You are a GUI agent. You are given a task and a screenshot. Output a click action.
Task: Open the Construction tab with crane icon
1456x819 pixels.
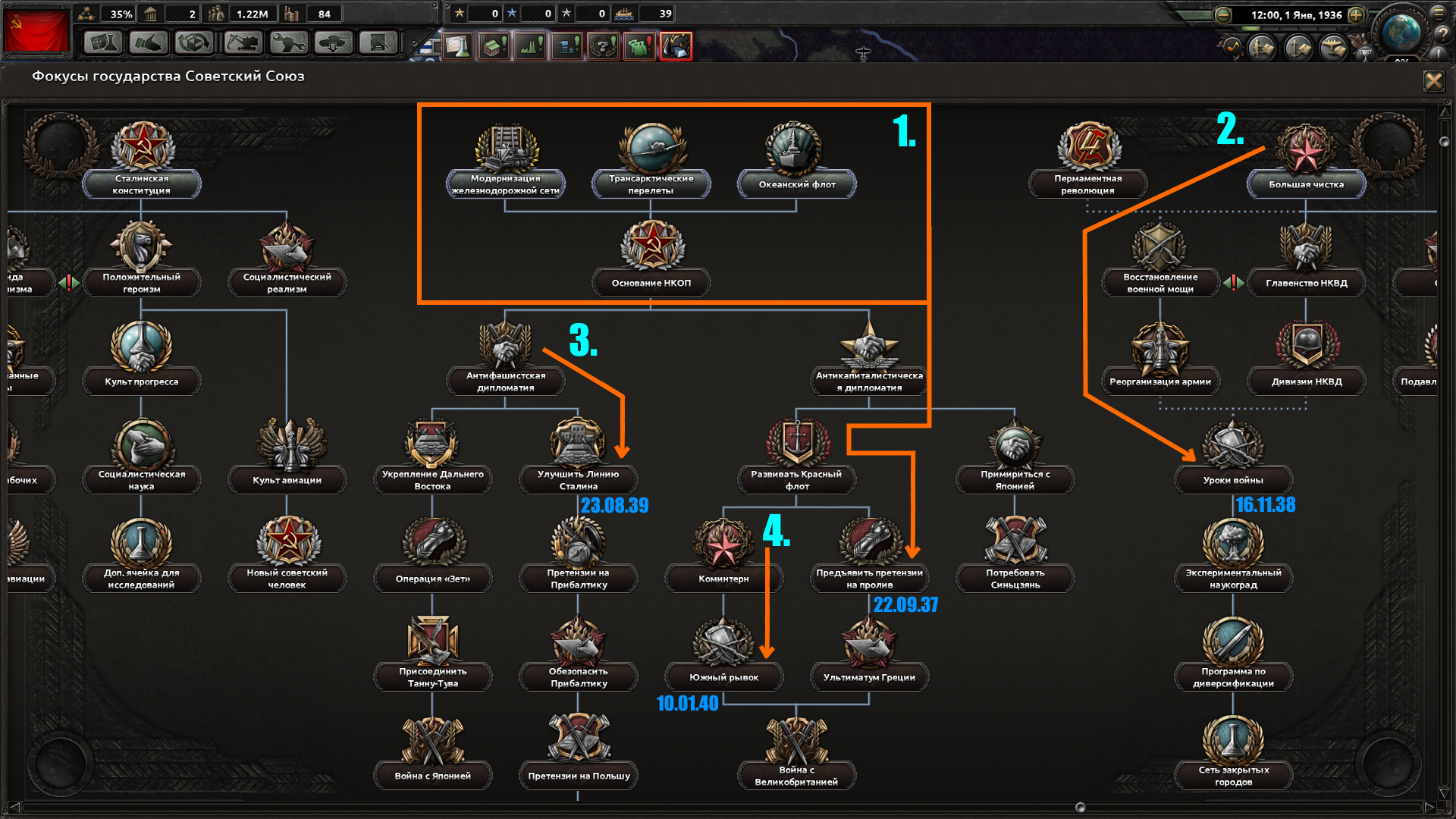point(243,42)
